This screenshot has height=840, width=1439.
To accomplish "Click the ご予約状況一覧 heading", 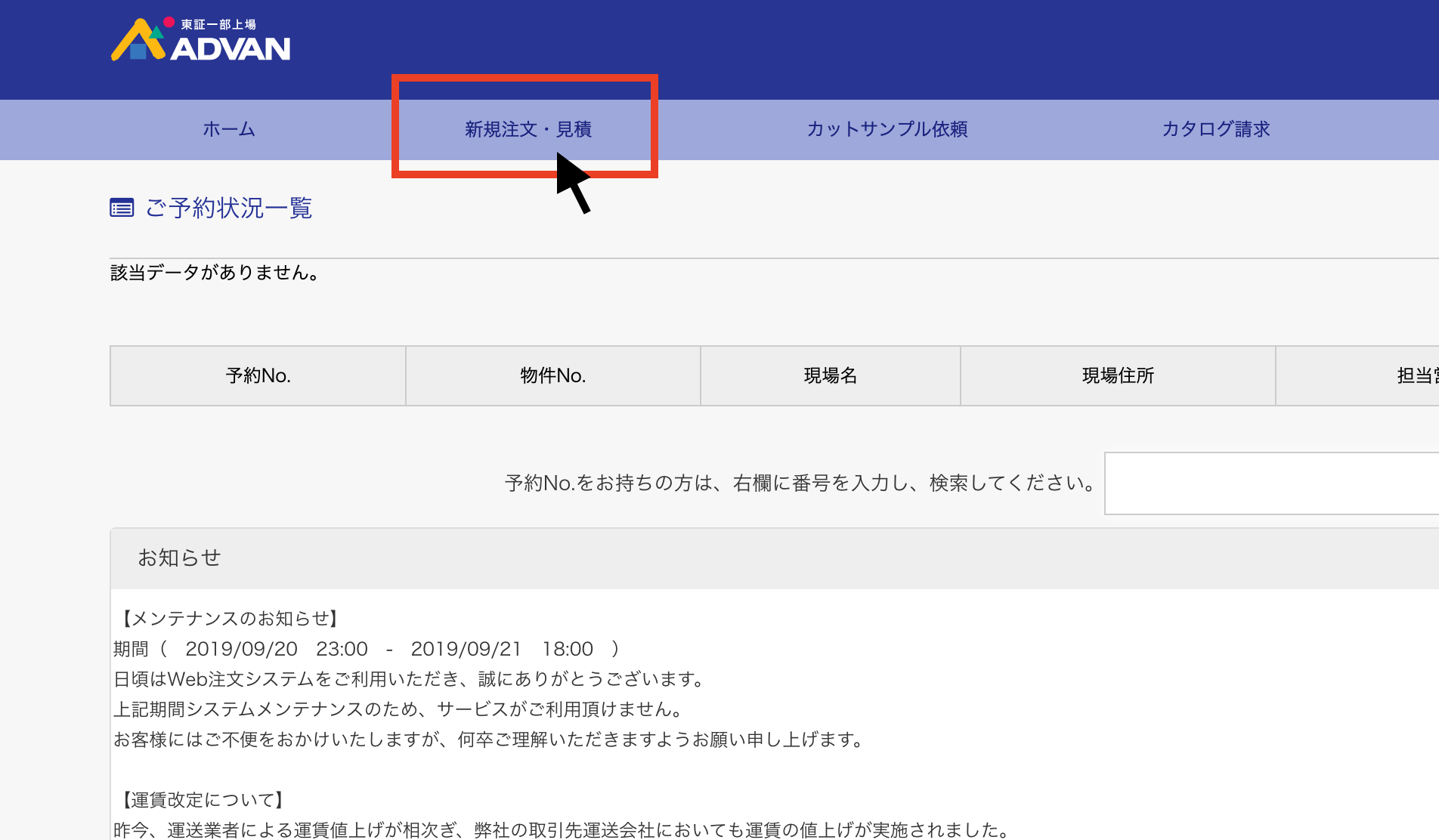I will point(229,208).
